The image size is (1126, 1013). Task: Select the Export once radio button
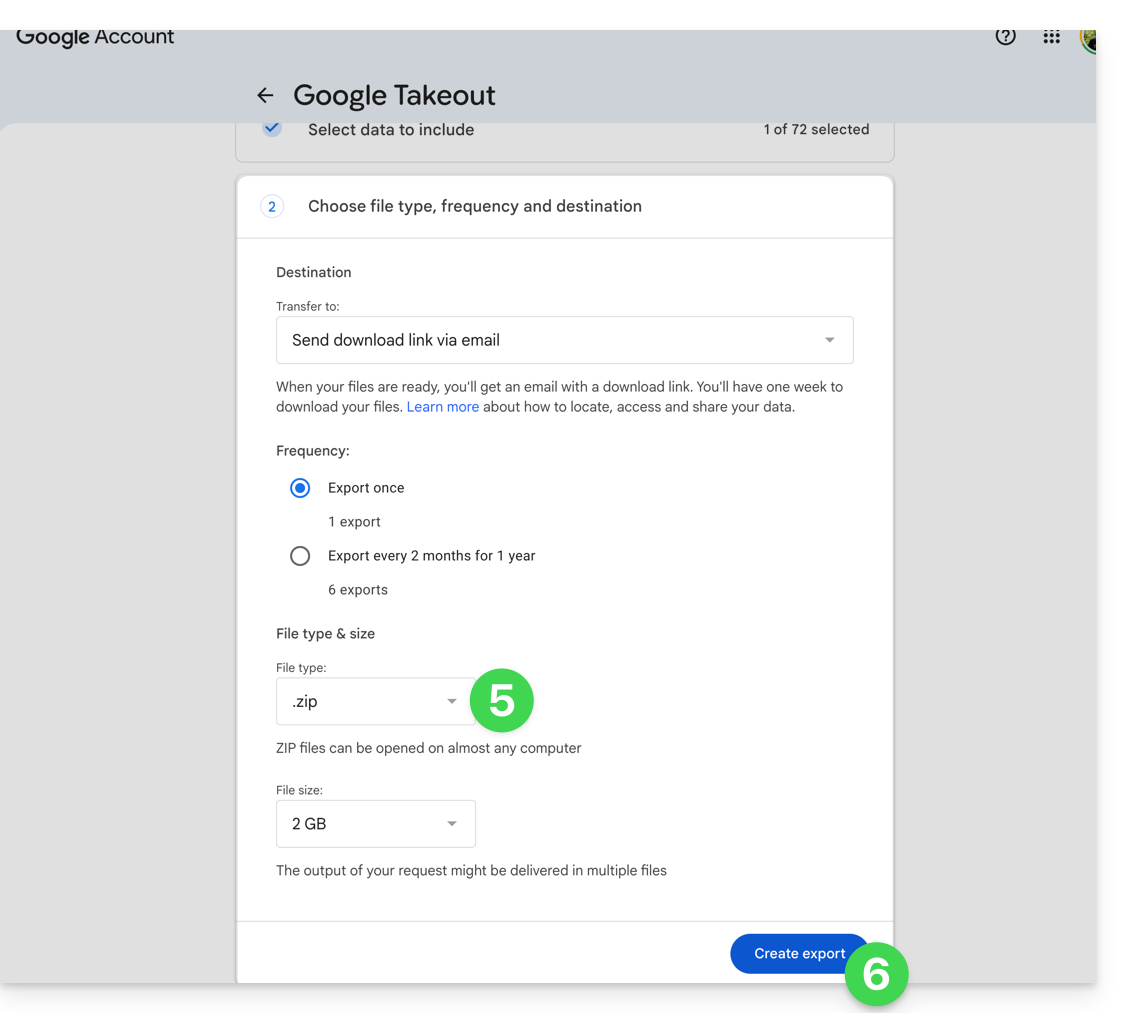(x=300, y=488)
